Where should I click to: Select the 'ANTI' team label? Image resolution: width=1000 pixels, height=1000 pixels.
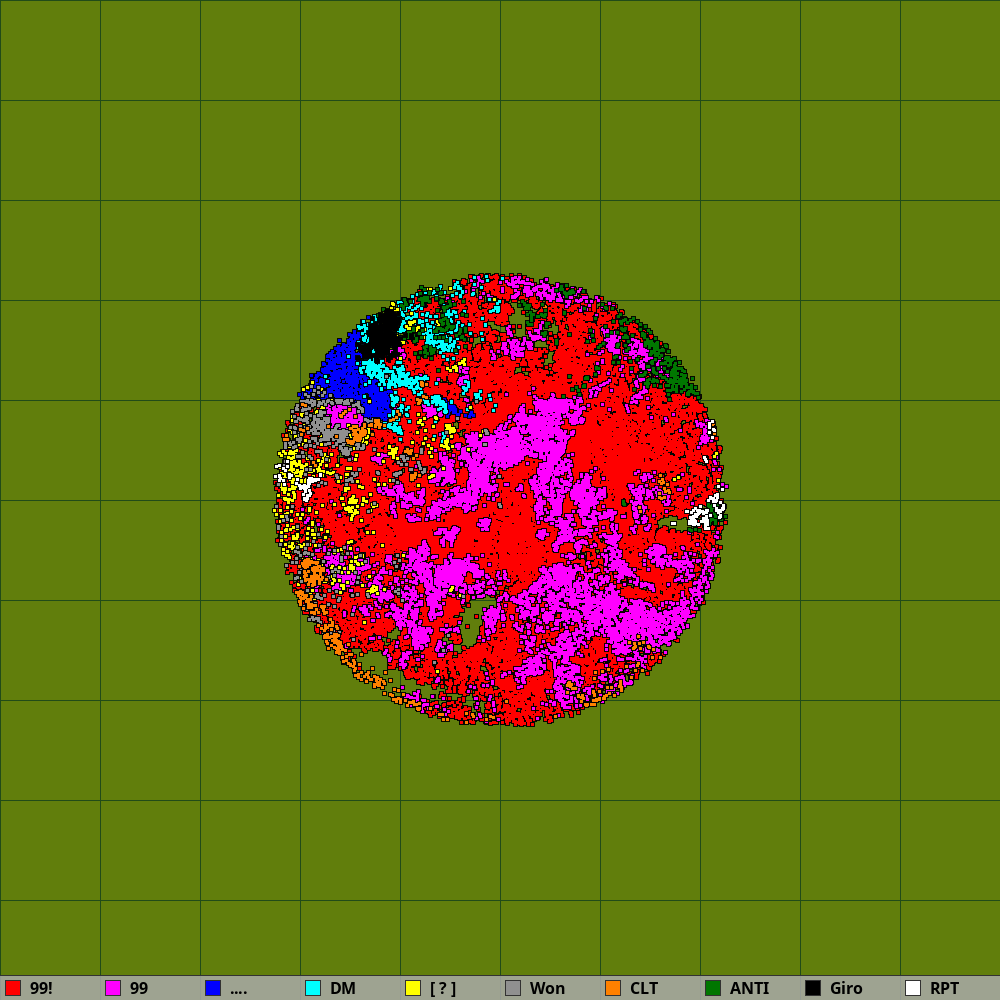pyautogui.click(x=749, y=988)
